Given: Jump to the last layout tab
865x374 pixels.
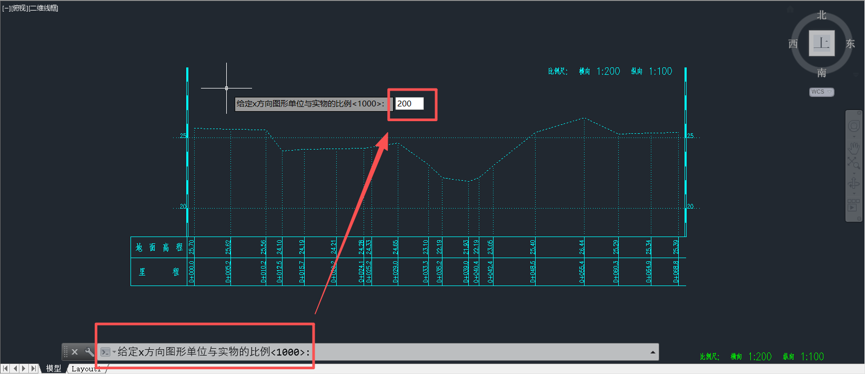Looking at the screenshot, I should coord(33,368).
